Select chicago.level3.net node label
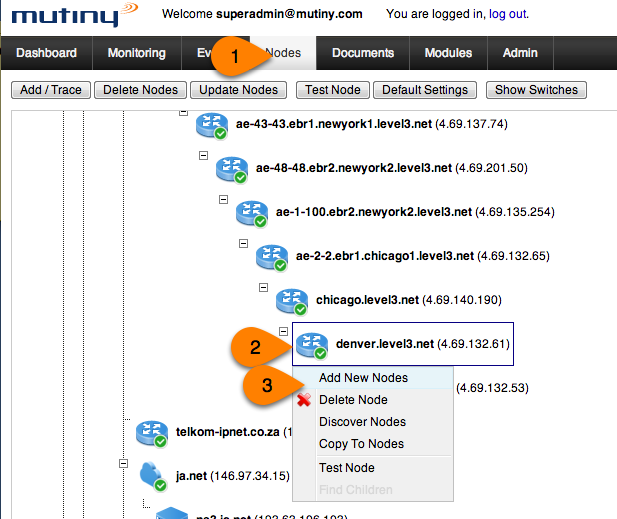Screen dimensions: 617x519 tap(409, 301)
